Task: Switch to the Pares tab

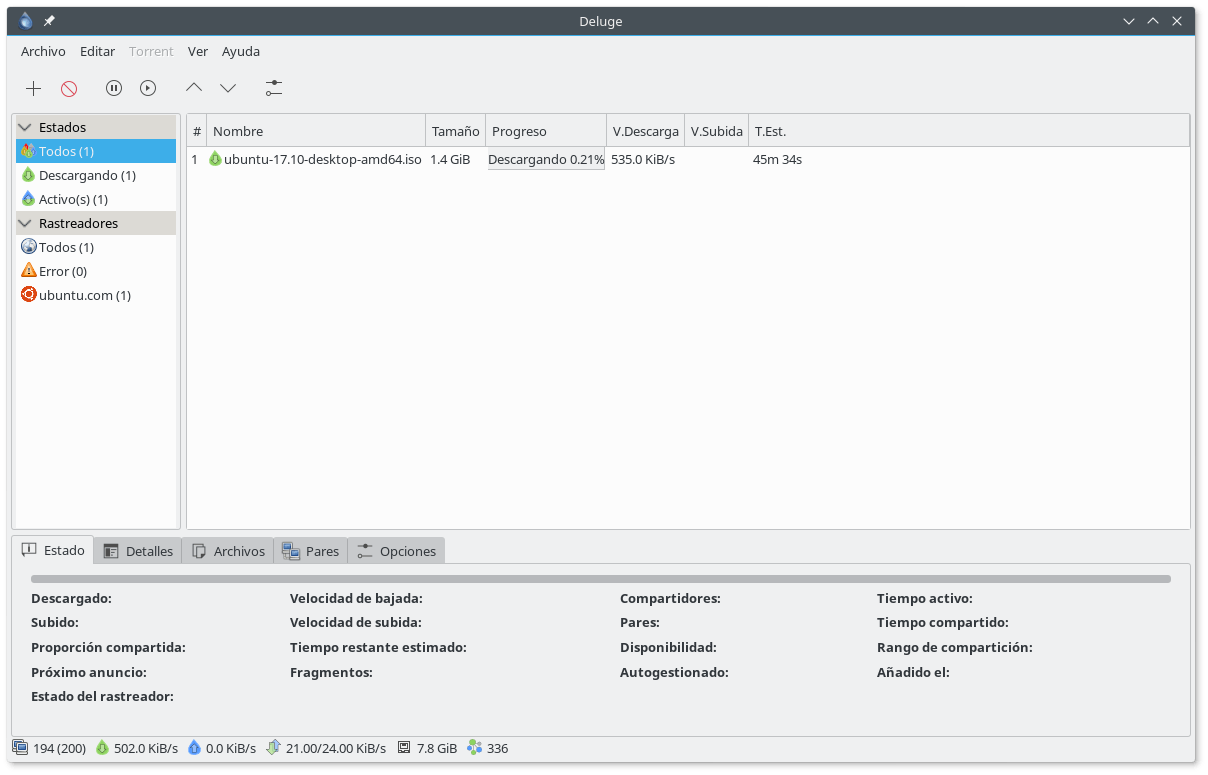Action: (311, 551)
